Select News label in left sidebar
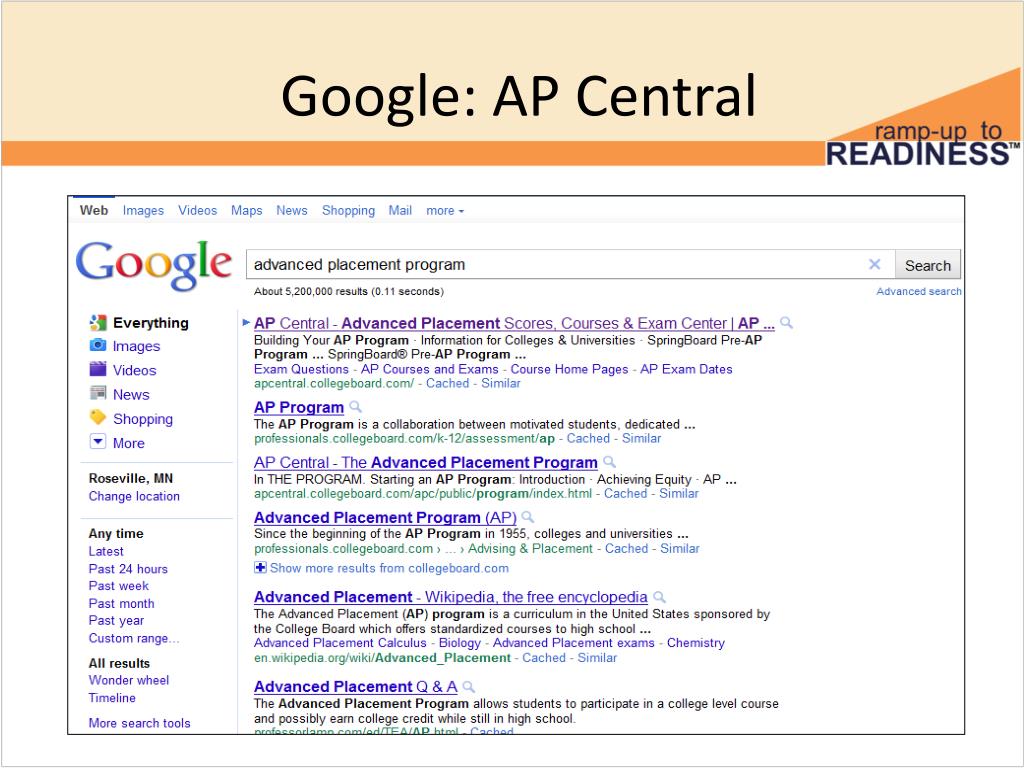Image resolution: width=1024 pixels, height=768 pixels. click(131, 394)
